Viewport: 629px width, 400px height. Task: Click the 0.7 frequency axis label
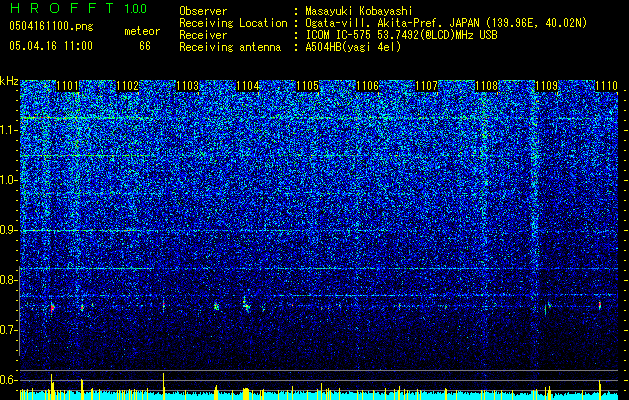coord(9,330)
